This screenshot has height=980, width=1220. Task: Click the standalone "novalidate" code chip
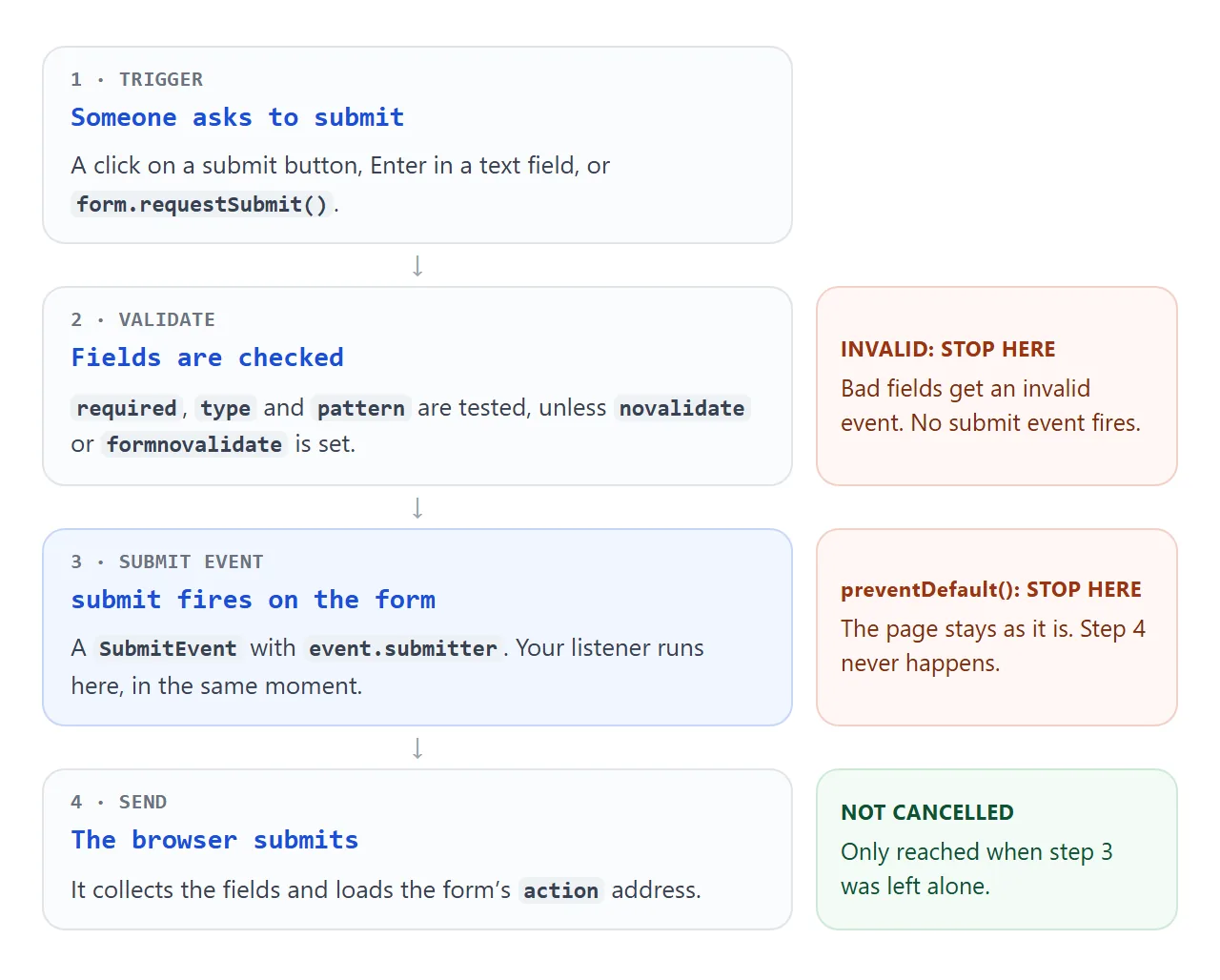682,408
